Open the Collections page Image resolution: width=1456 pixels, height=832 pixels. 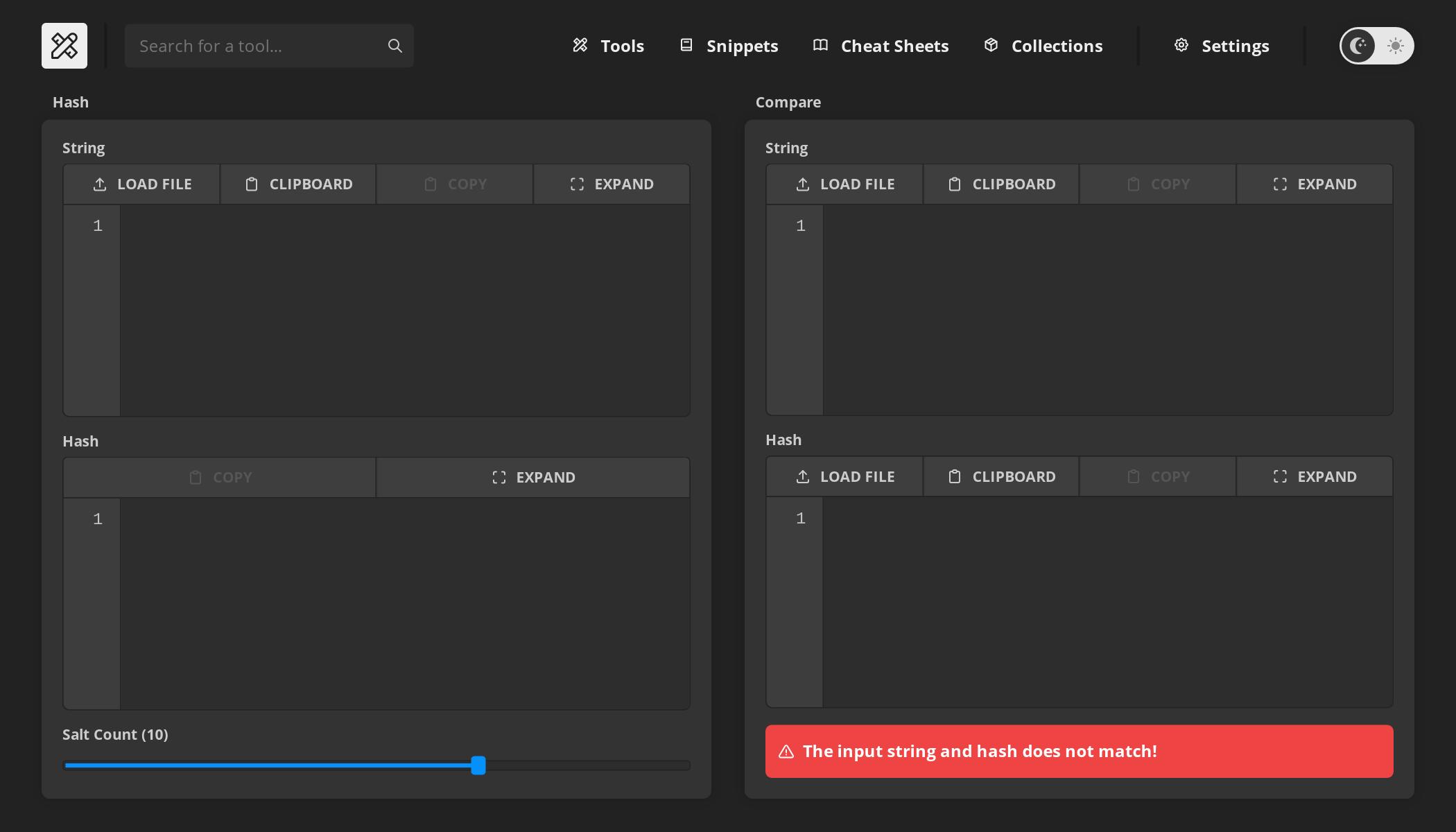tap(1043, 46)
